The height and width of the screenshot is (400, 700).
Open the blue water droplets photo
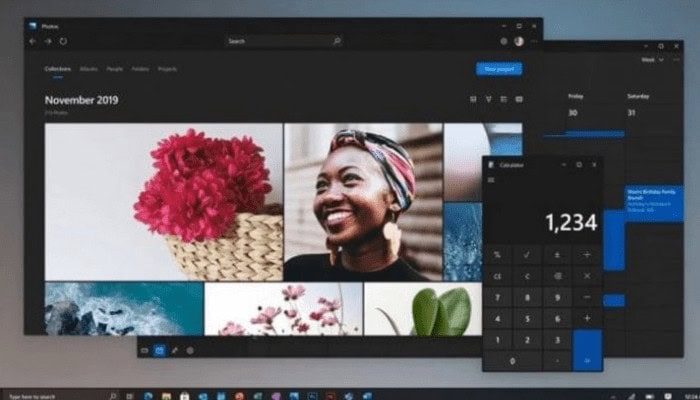click(x=462, y=242)
